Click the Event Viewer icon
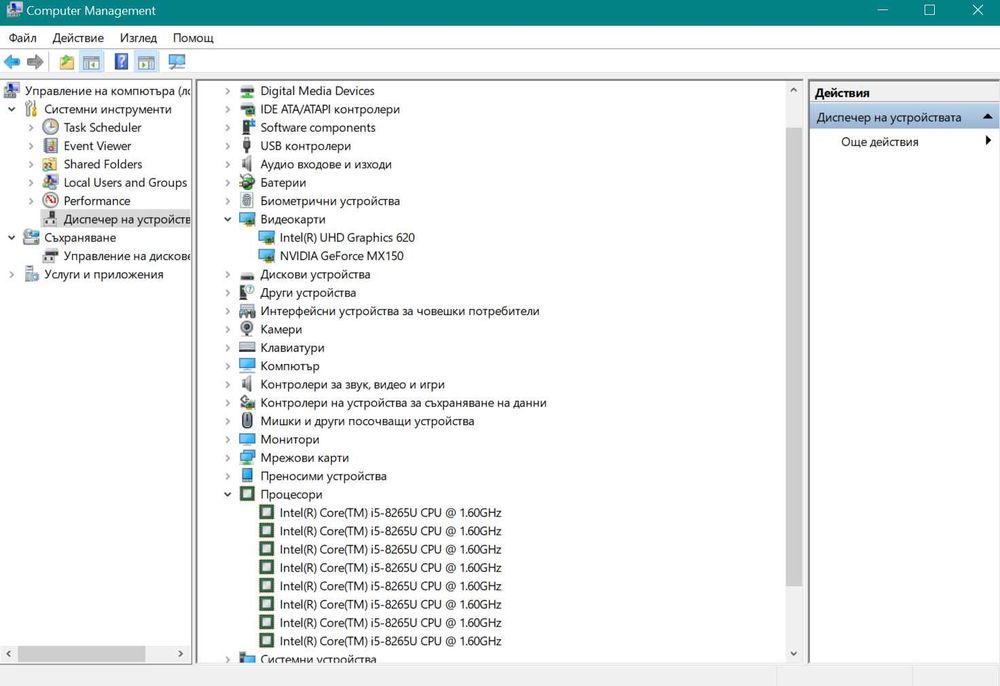This screenshot has width=1000, height=686. coord(50,145)
